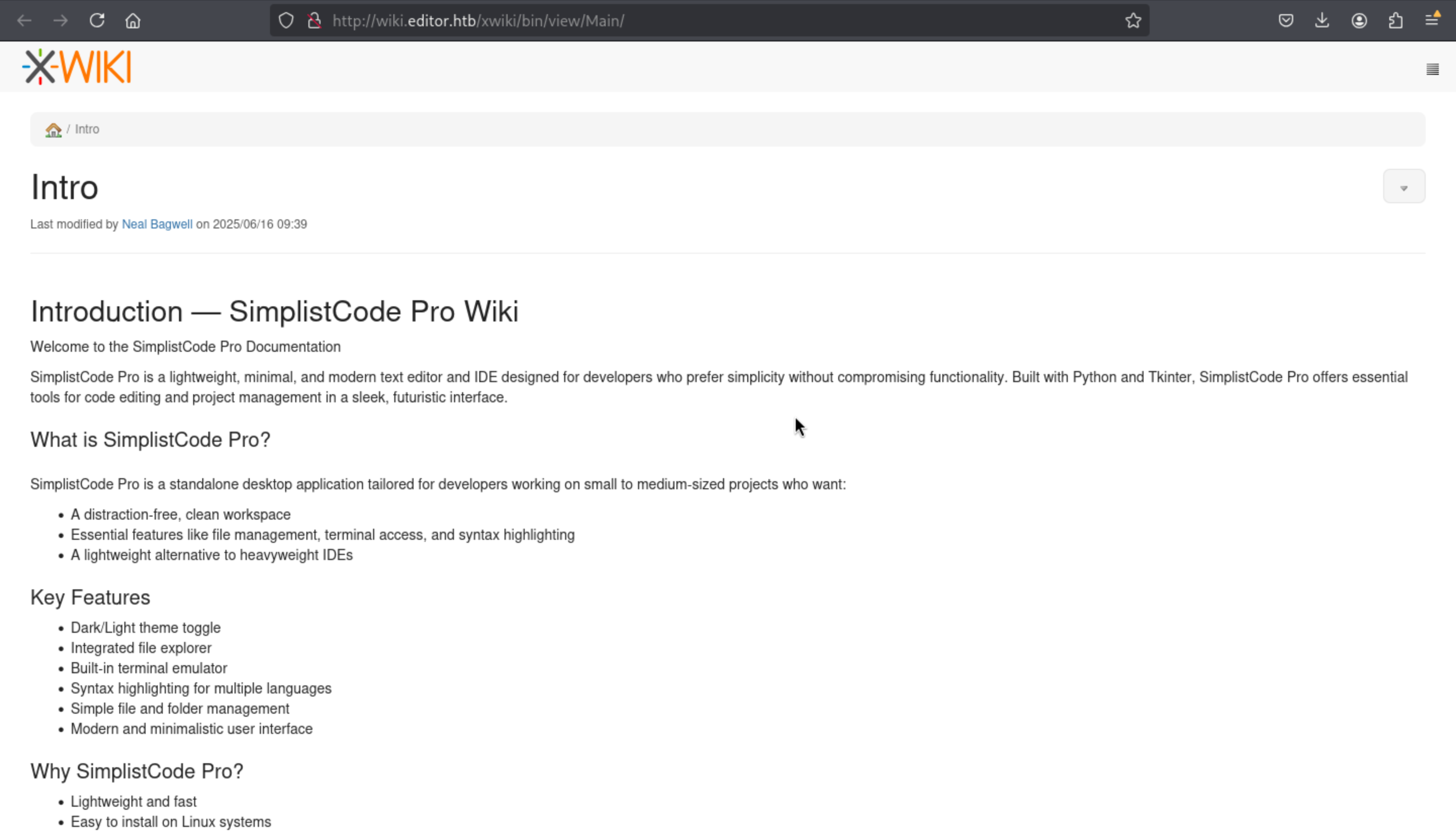
Task: Click the Intro page title
Action: coord(64,188)
